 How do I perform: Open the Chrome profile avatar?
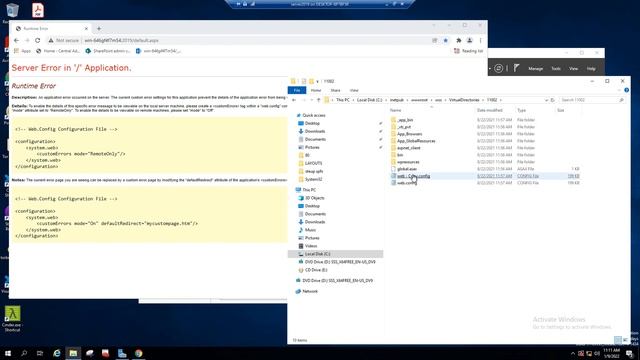(x=470, y=40)
